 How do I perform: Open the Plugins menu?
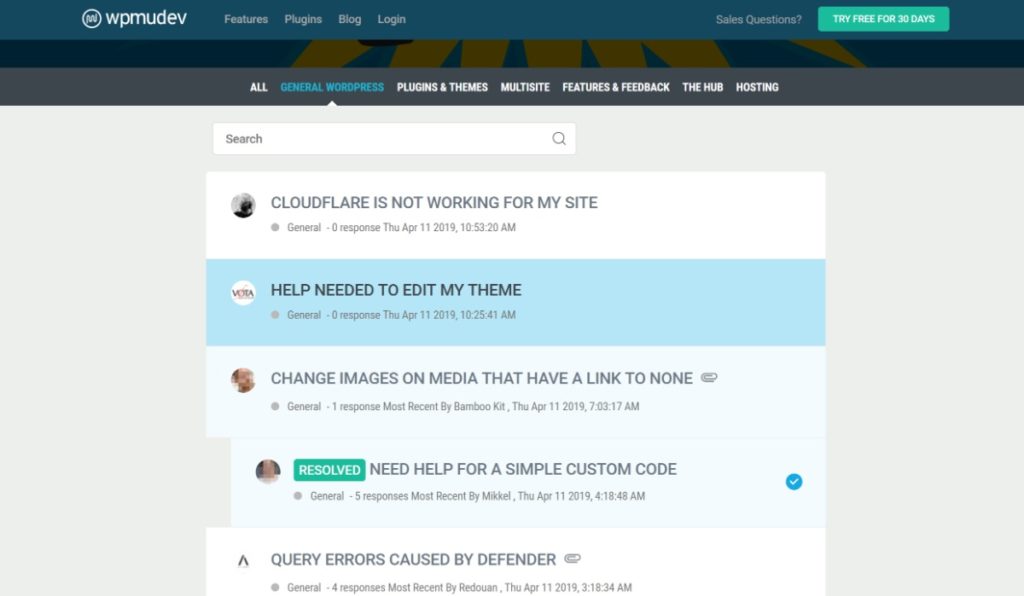tap(303, 18)
